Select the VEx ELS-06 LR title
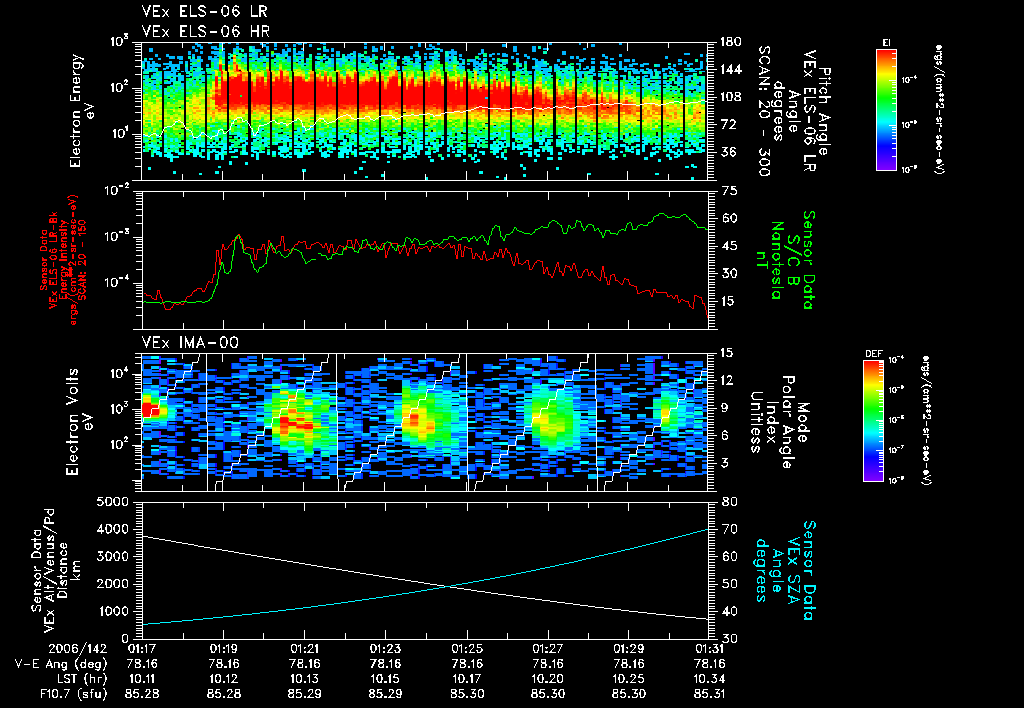 tap(204, 12)
